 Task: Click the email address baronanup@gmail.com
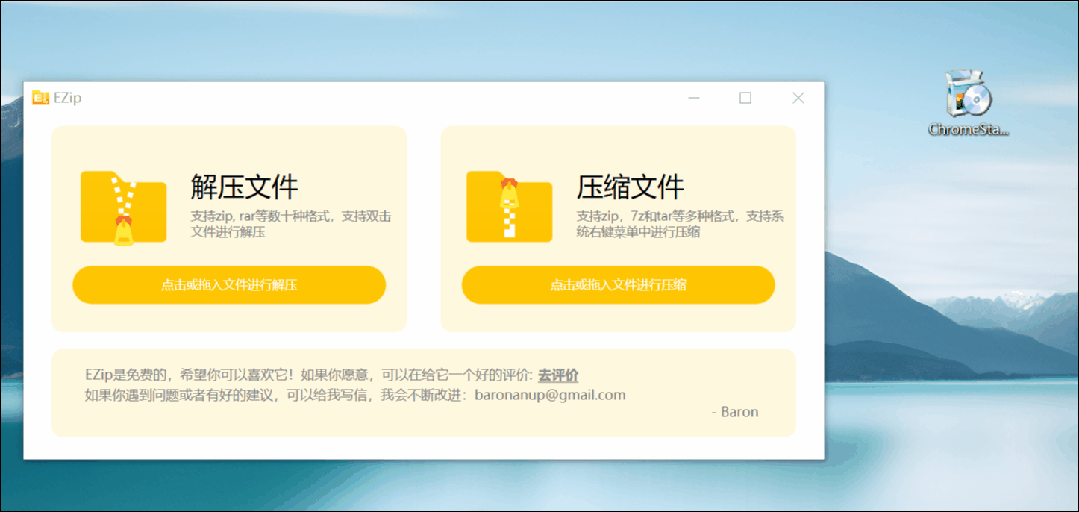coord(551,395)
